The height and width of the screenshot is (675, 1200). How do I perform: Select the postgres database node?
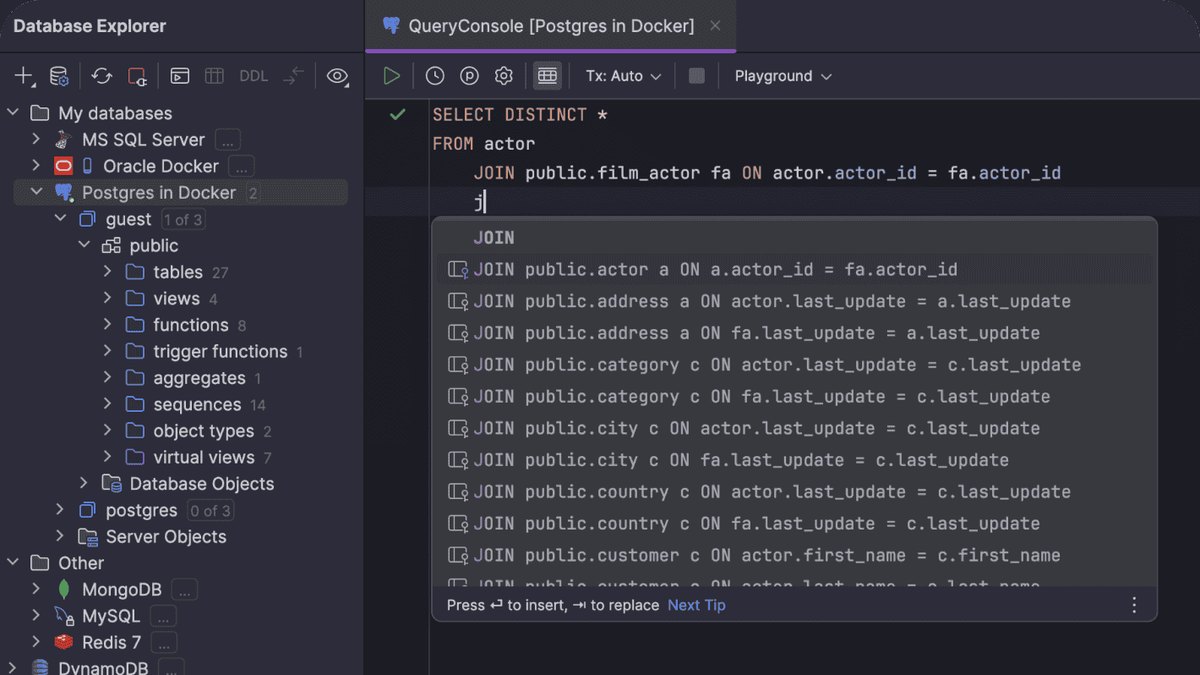click(141, 510)
